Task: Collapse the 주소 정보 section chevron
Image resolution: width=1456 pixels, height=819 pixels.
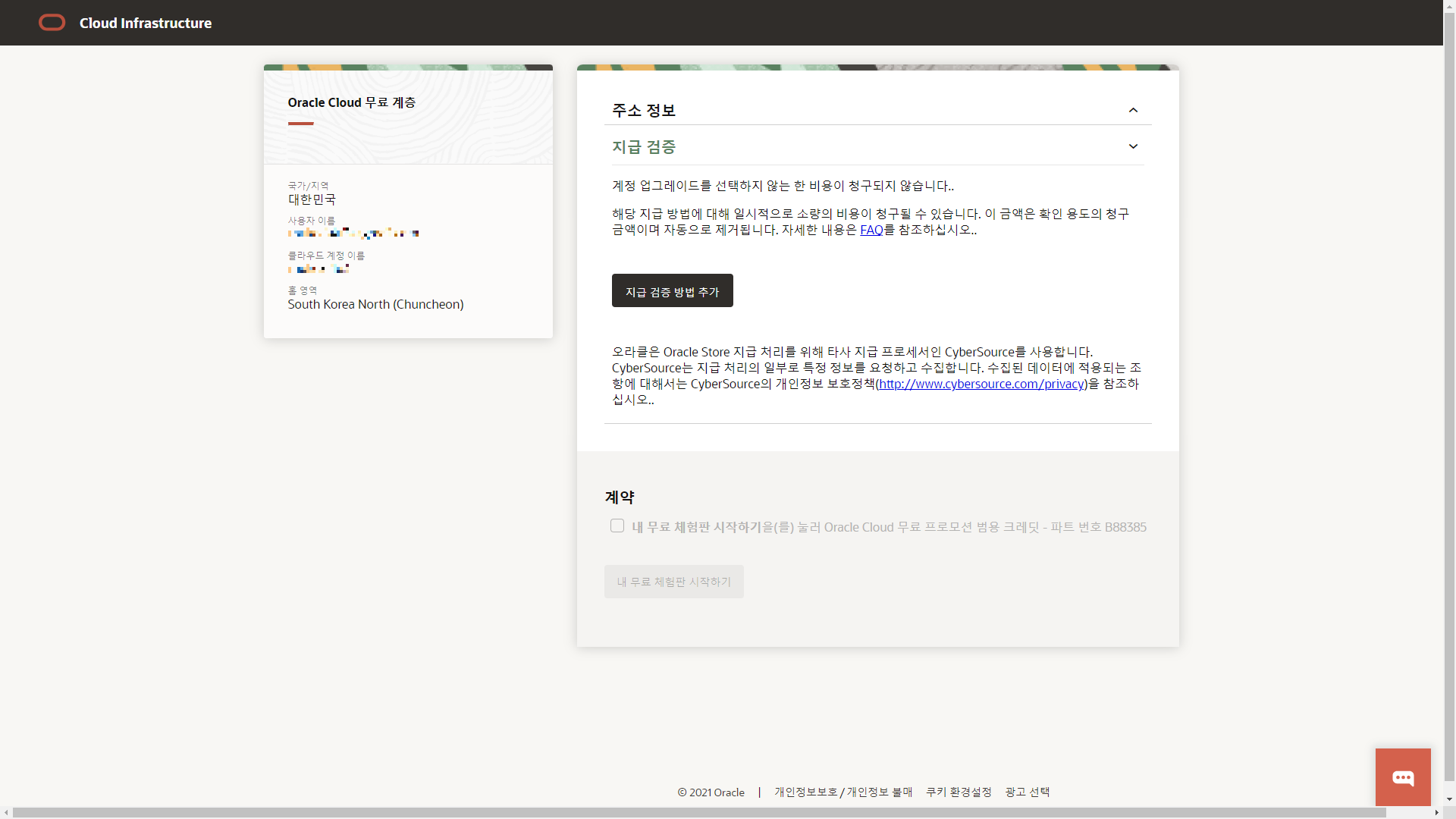Action: [x=1133, y=111]
